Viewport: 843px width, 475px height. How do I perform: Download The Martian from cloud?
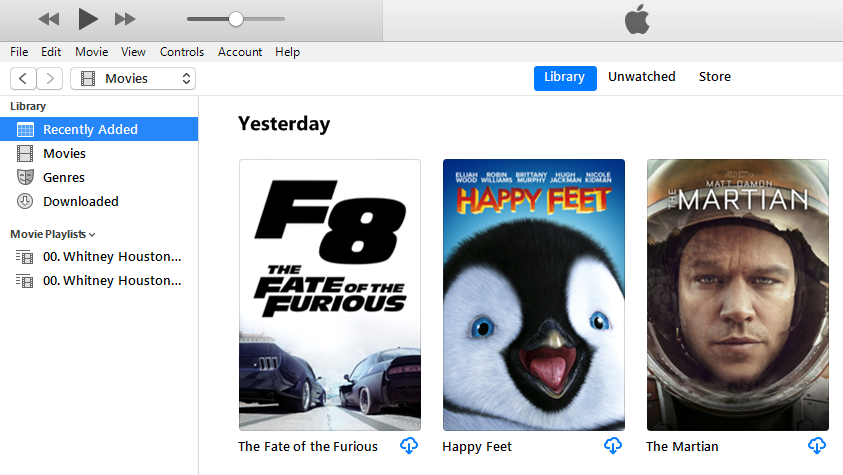(x=817, y=445)
